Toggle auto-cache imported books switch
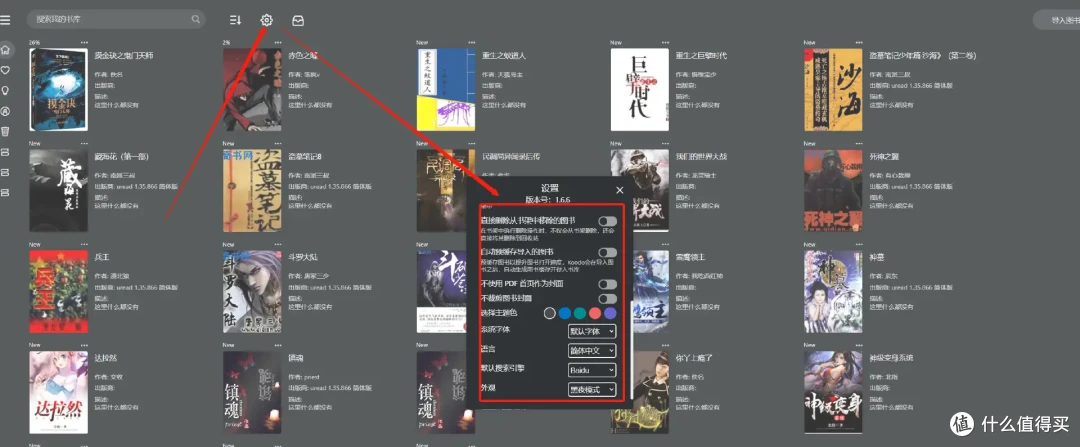This screenshot has width=1080, height=447. point(608,253)
